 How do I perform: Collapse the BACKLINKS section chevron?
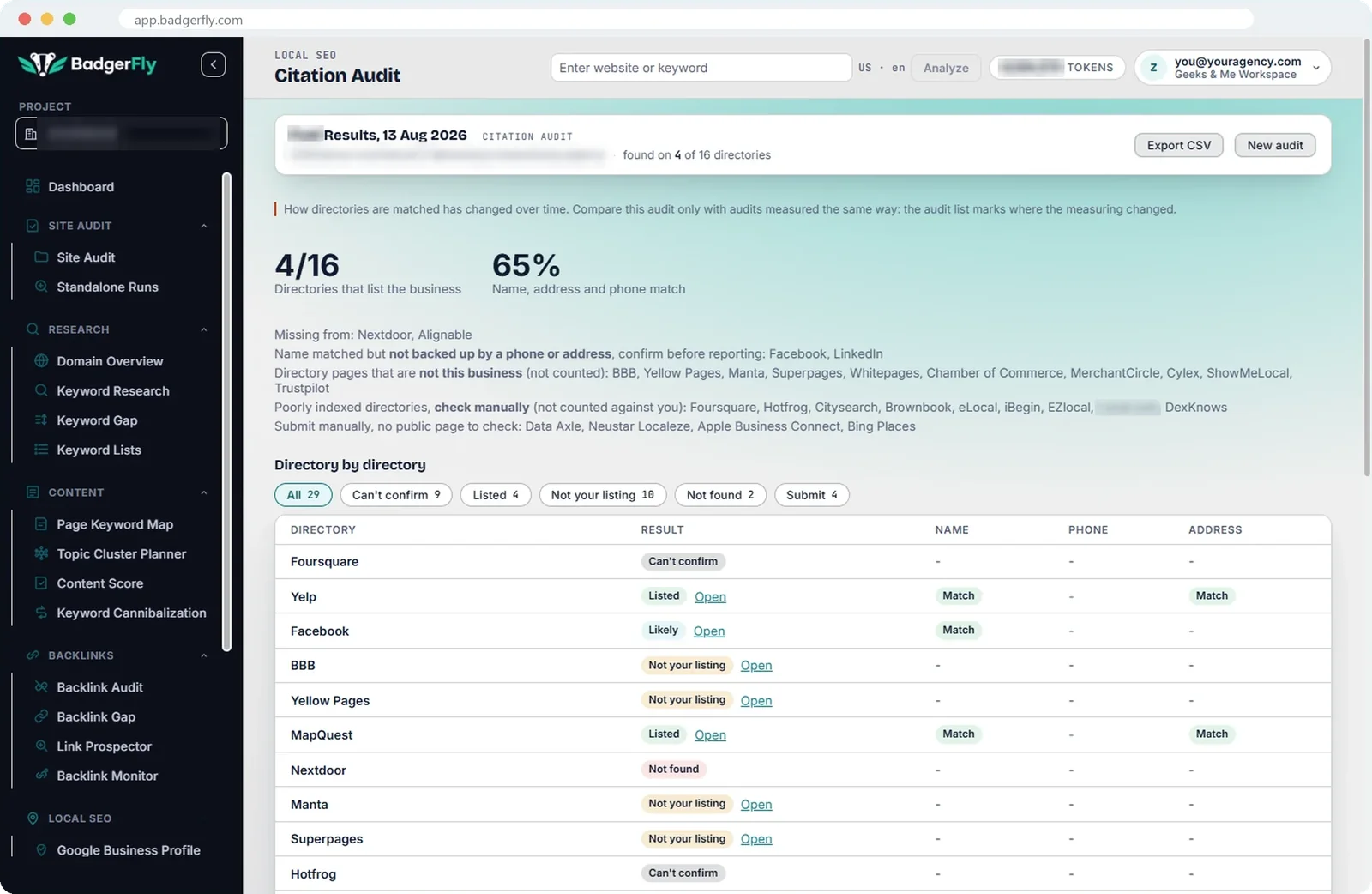pos(204,655)
